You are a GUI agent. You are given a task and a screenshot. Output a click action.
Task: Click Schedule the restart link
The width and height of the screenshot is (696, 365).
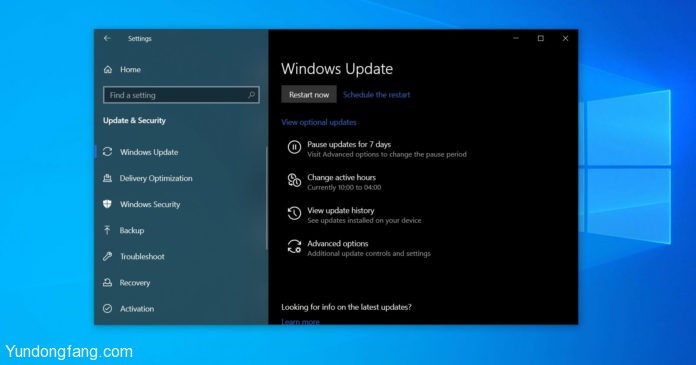(376, 95)
